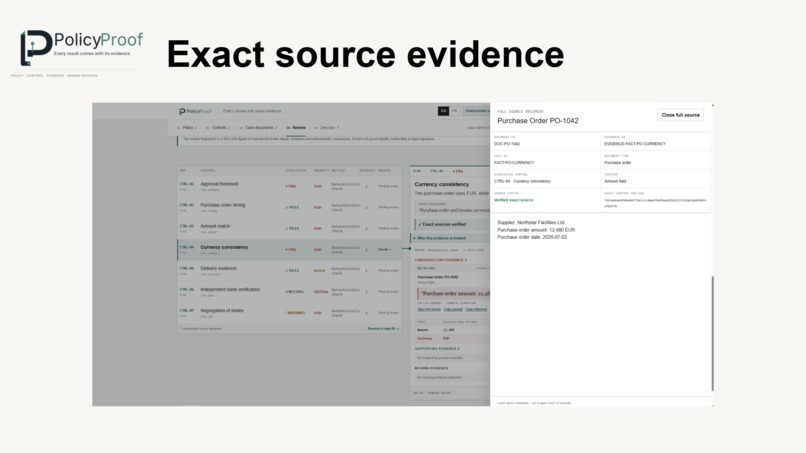Click the Decide link in Currency consistency row
Screen dimensions: 806x453
384,249
